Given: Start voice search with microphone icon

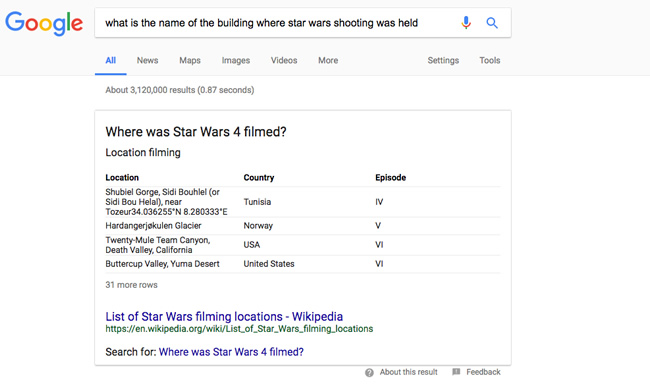Looking at the screenshot, I should 466,22.
